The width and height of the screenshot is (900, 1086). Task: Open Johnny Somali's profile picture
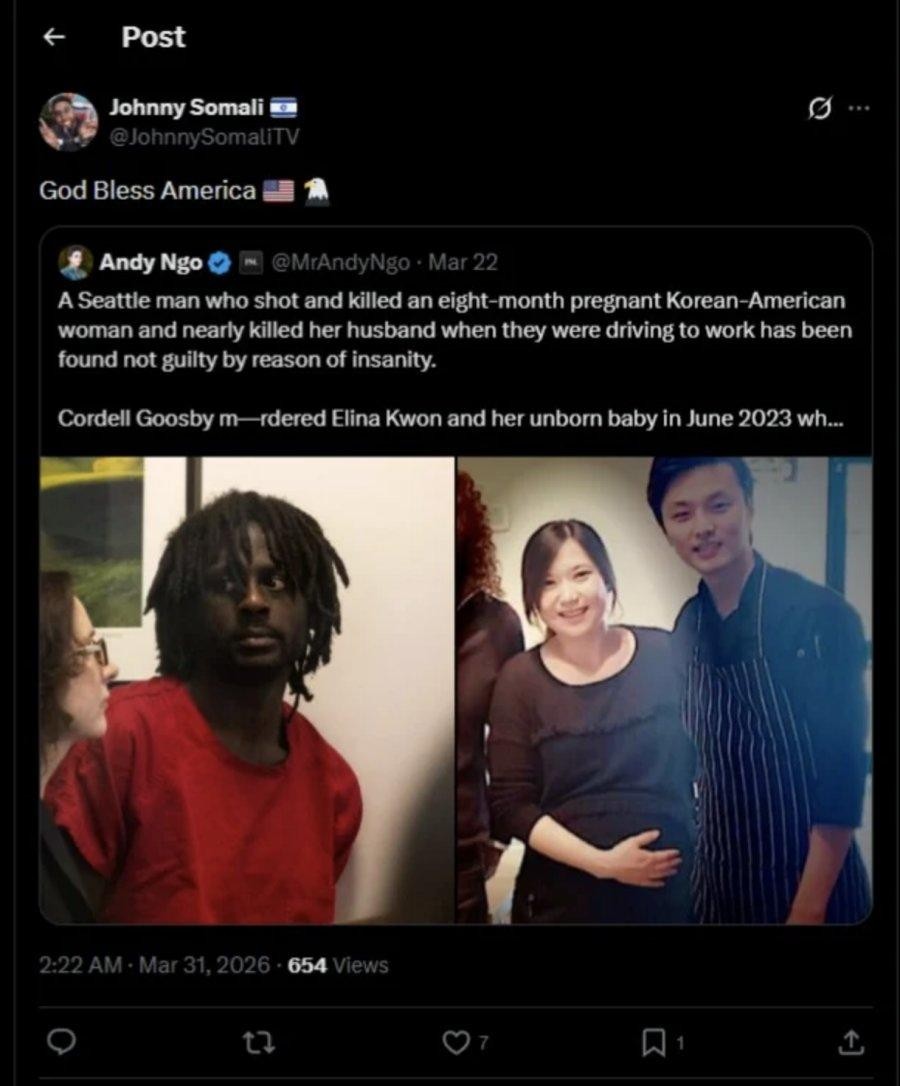pyautogui.click(x=68, y=122)
